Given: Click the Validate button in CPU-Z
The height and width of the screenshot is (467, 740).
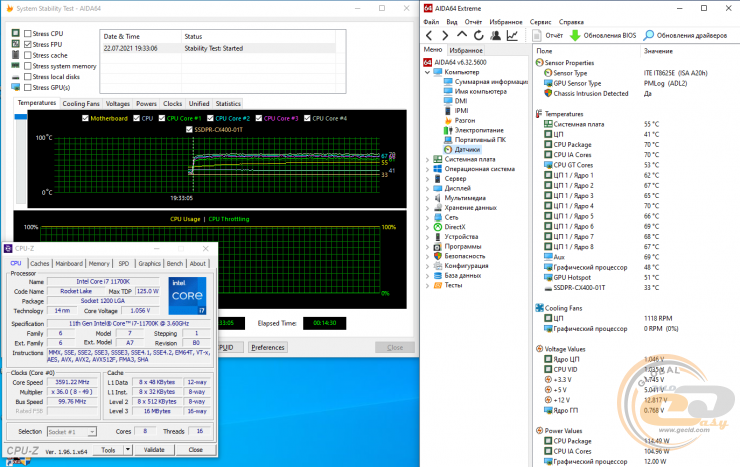Looking at the screenshot, I should tap(154, 450).
